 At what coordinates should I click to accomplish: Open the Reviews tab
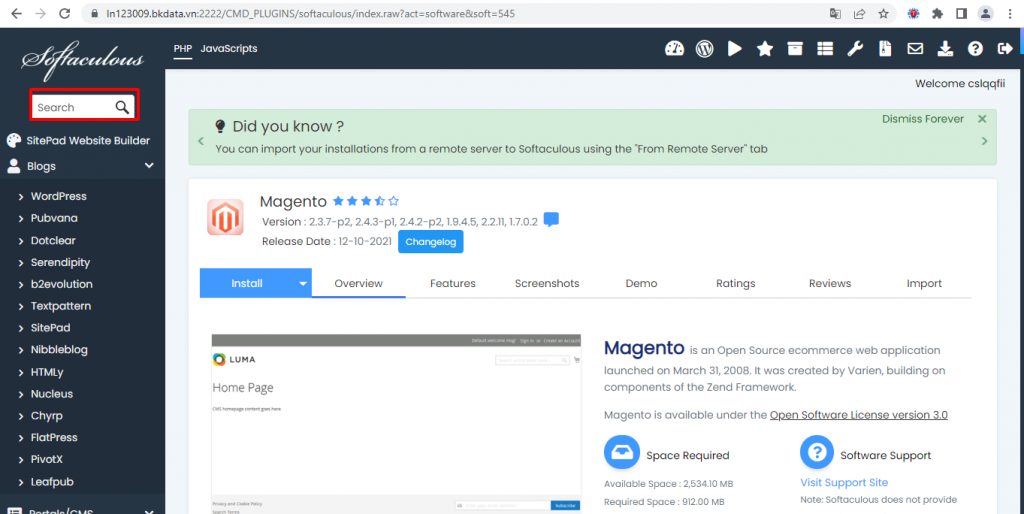[x=829, y=283]
